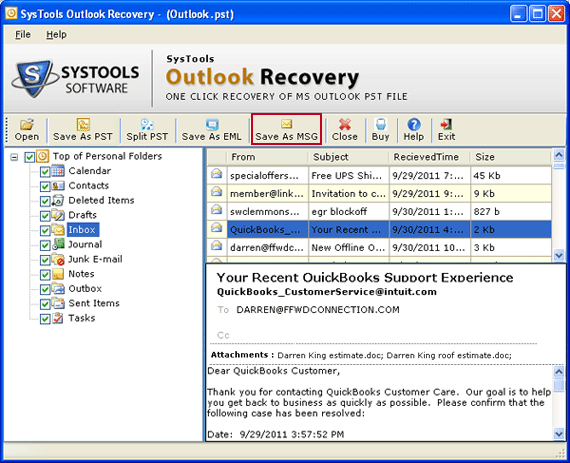
Task: Open a PST file with Open tool
Action: coord(27,130)
